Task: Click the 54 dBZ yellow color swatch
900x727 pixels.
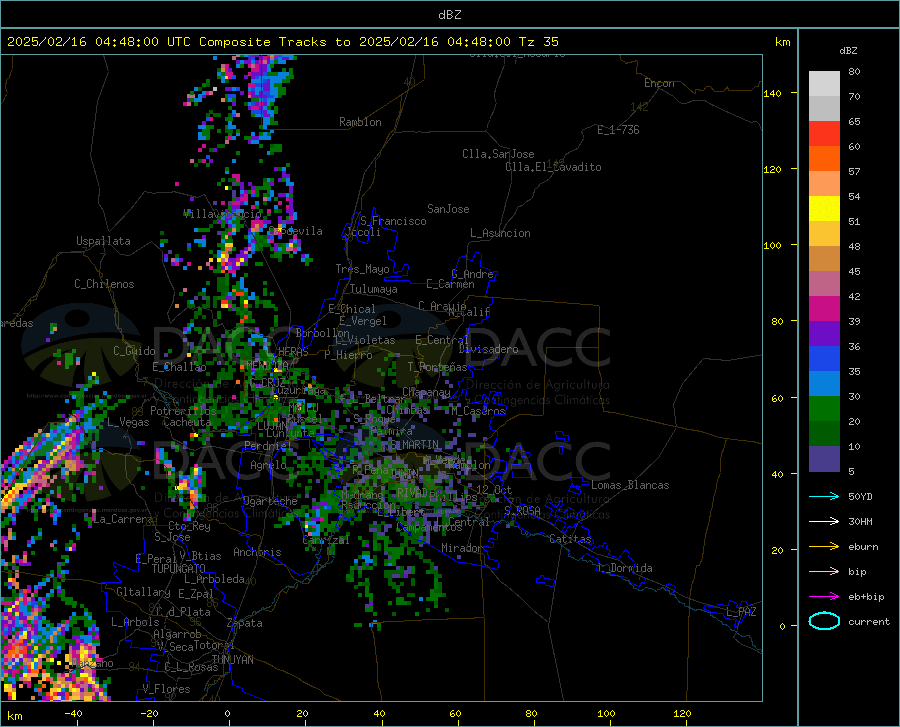Action: point(824,208)
